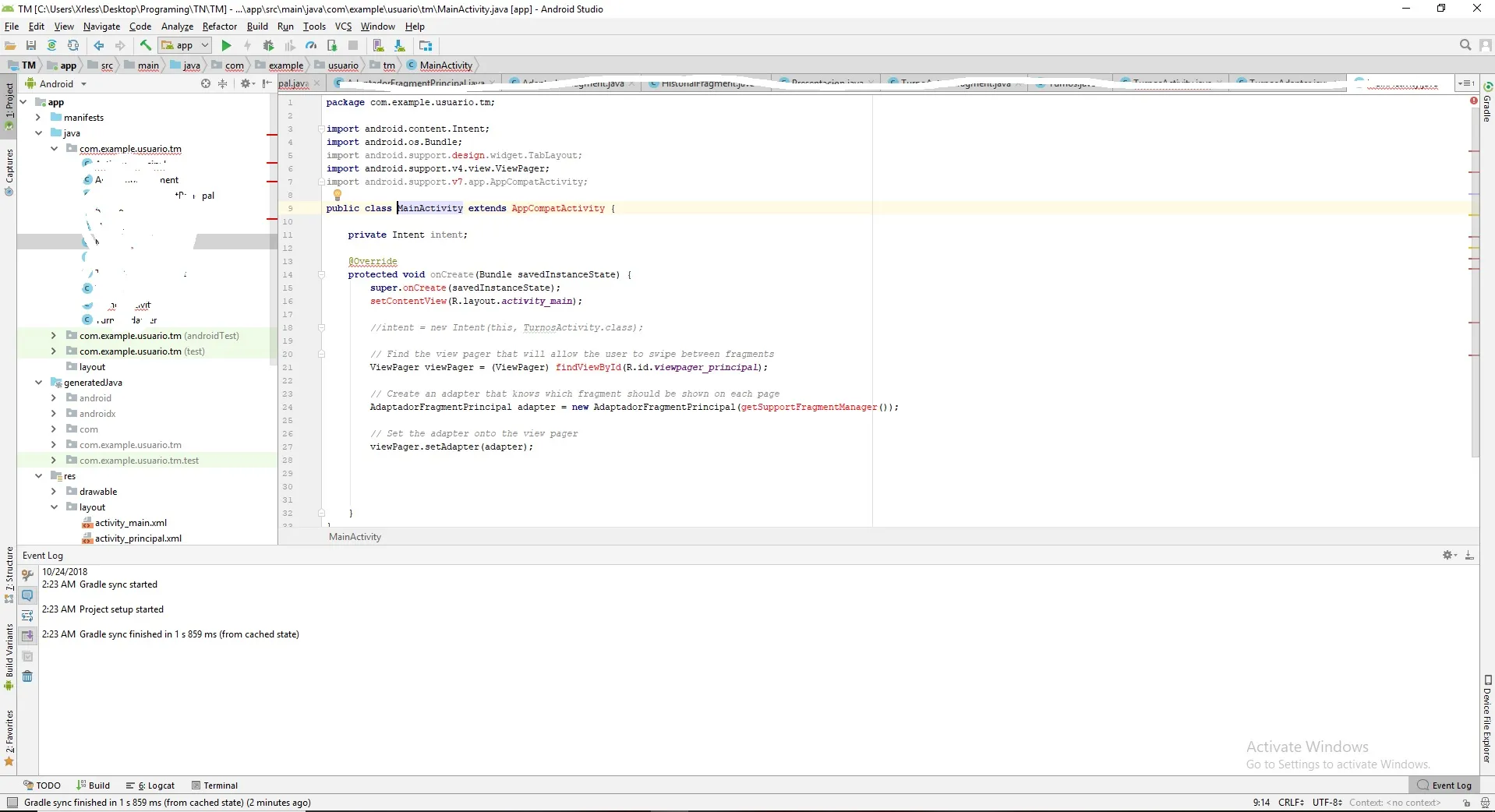The height and width of the screenshot is (812, 1495).
Task: Hide the Event Log panel with the download arrow icon
Action: coord(1469,556)
